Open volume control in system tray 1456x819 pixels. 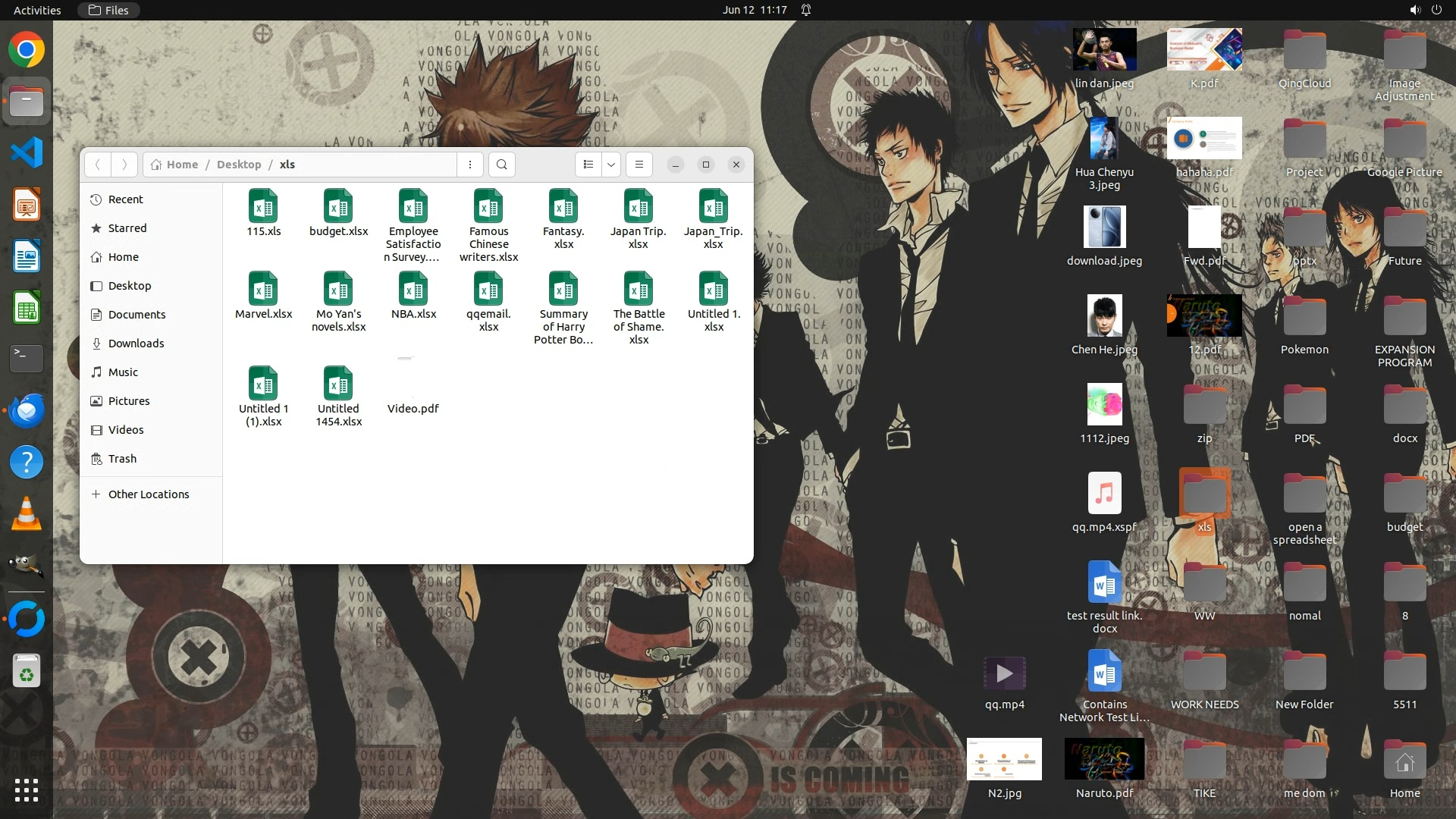pyautogui.click(x=1414, y=10)
